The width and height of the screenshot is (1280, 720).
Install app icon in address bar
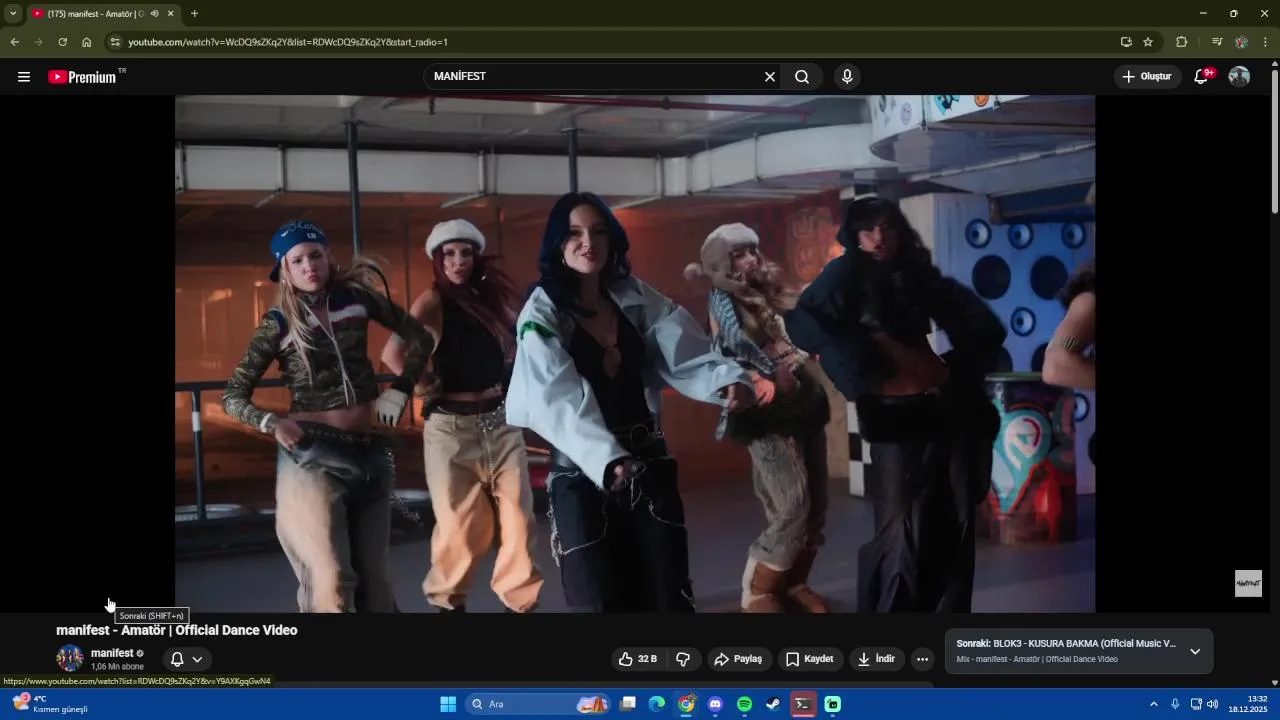1126,42
